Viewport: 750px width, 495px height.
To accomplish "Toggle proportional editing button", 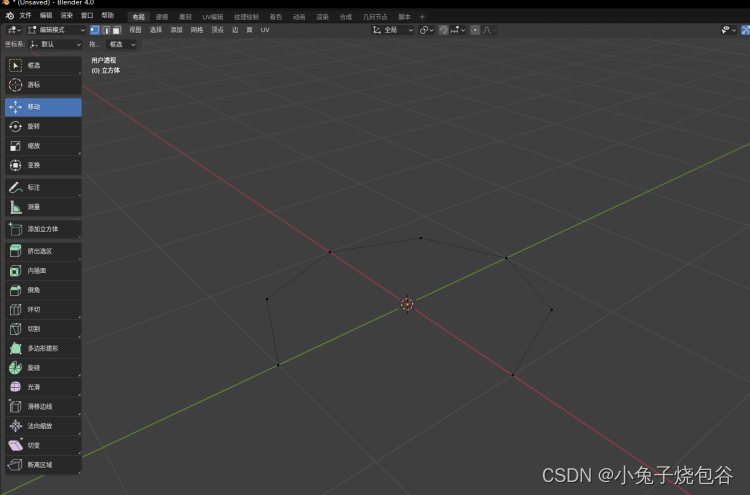I will (x=475, y=30).
